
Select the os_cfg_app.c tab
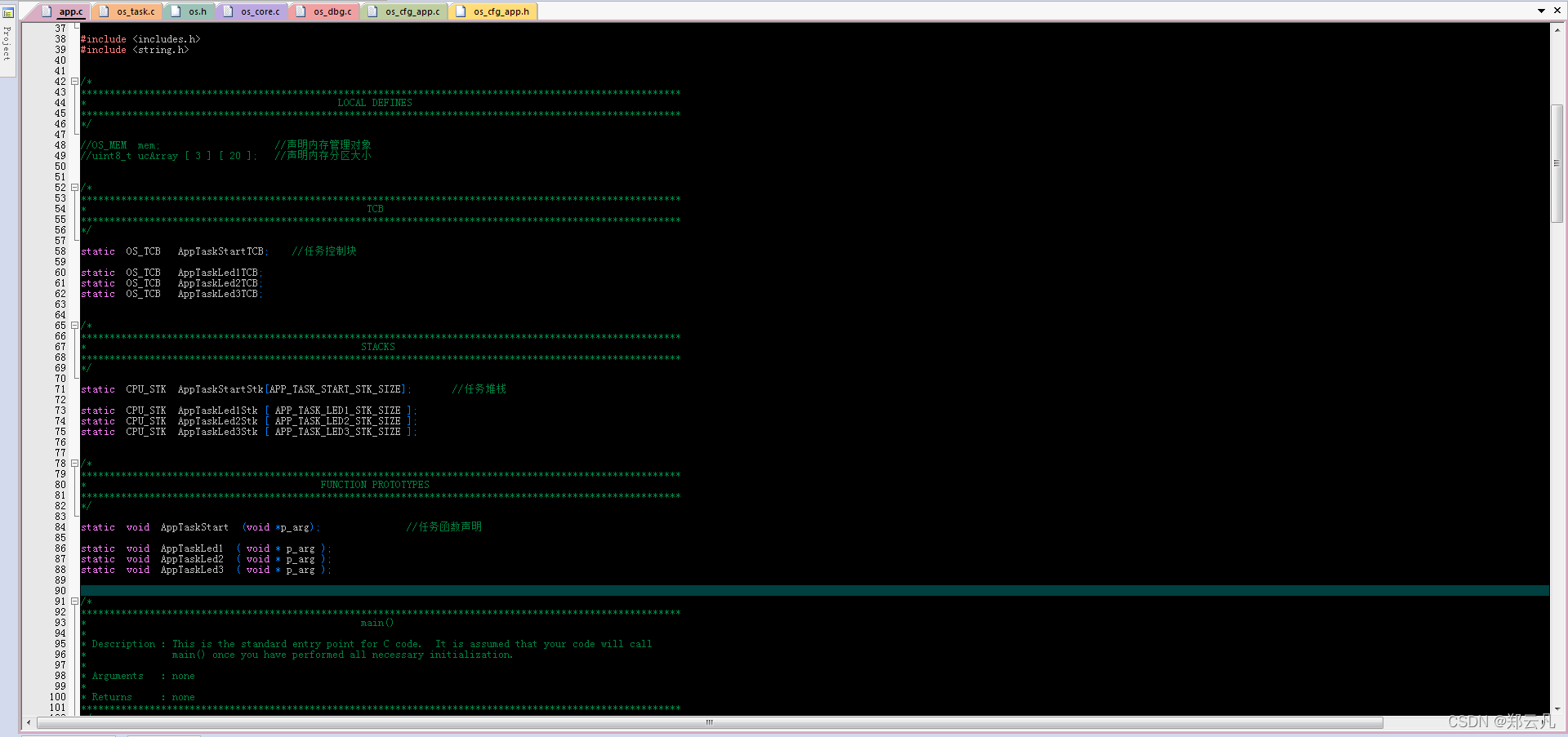tap(404, 11)
